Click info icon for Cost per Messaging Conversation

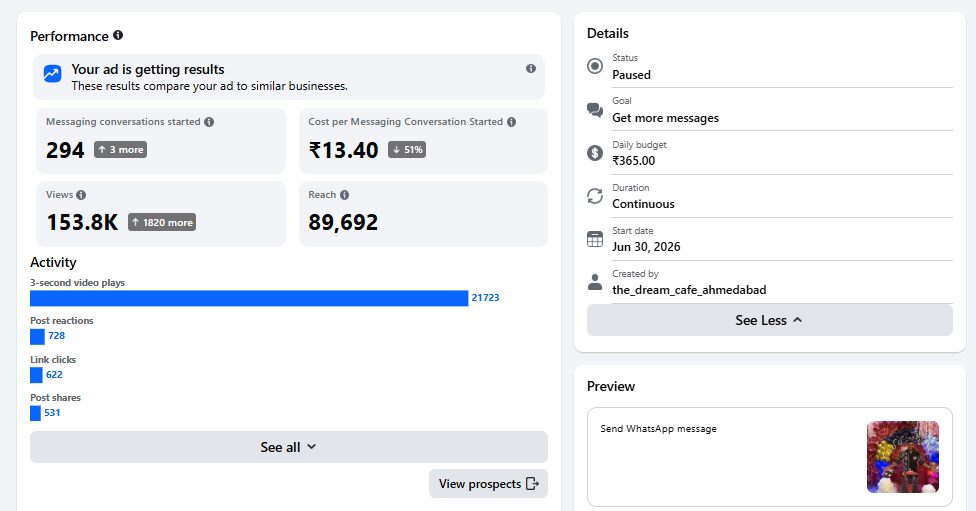tap(512, 122)
